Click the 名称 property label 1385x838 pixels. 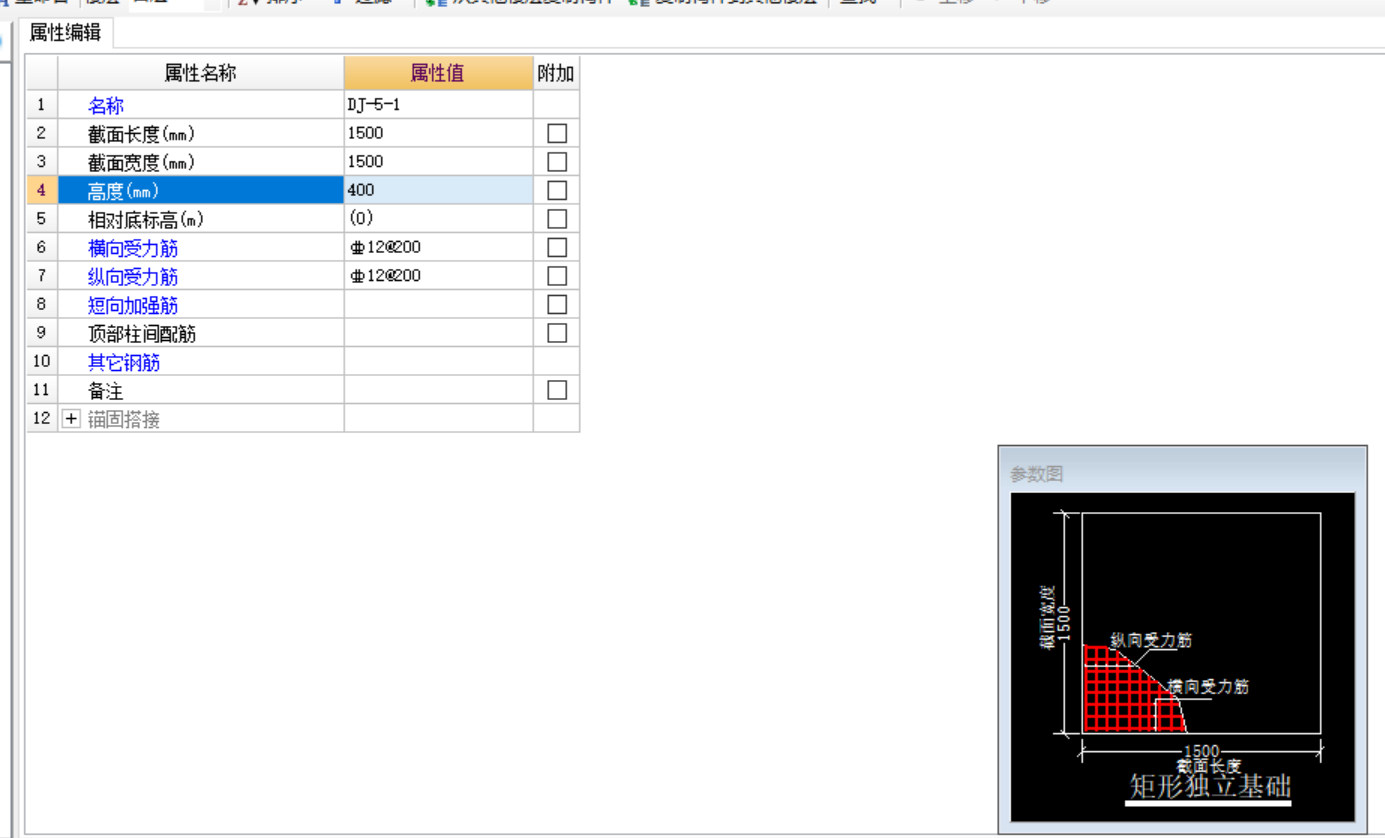pos(106,105)
